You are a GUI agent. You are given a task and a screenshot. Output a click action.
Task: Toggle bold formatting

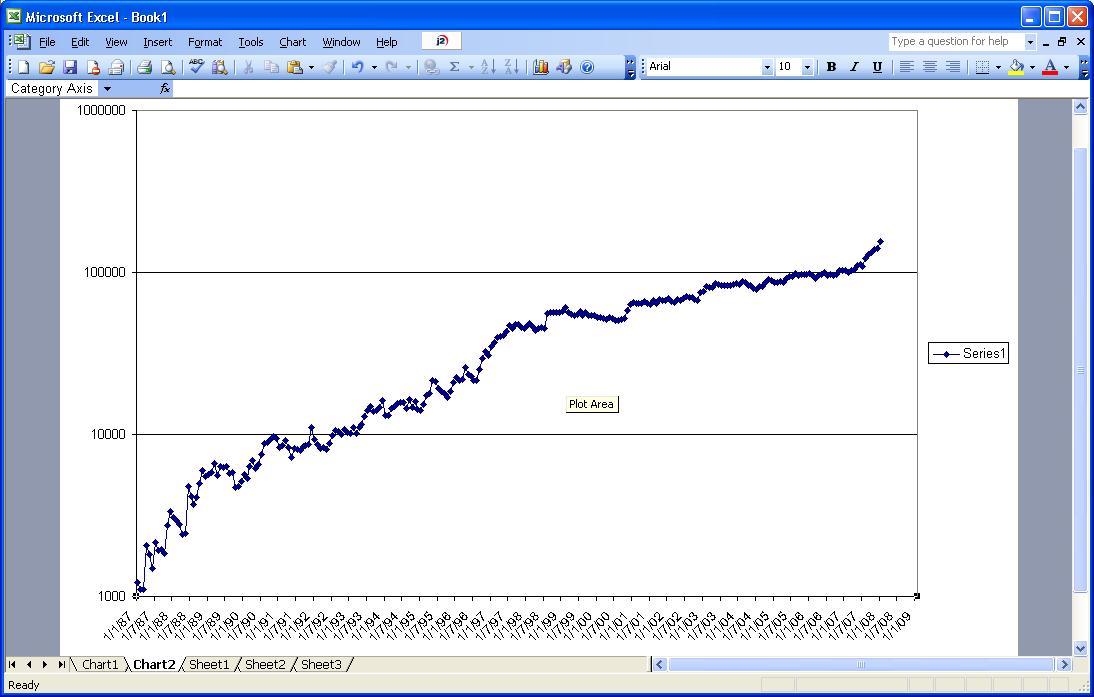pos(831,67)
